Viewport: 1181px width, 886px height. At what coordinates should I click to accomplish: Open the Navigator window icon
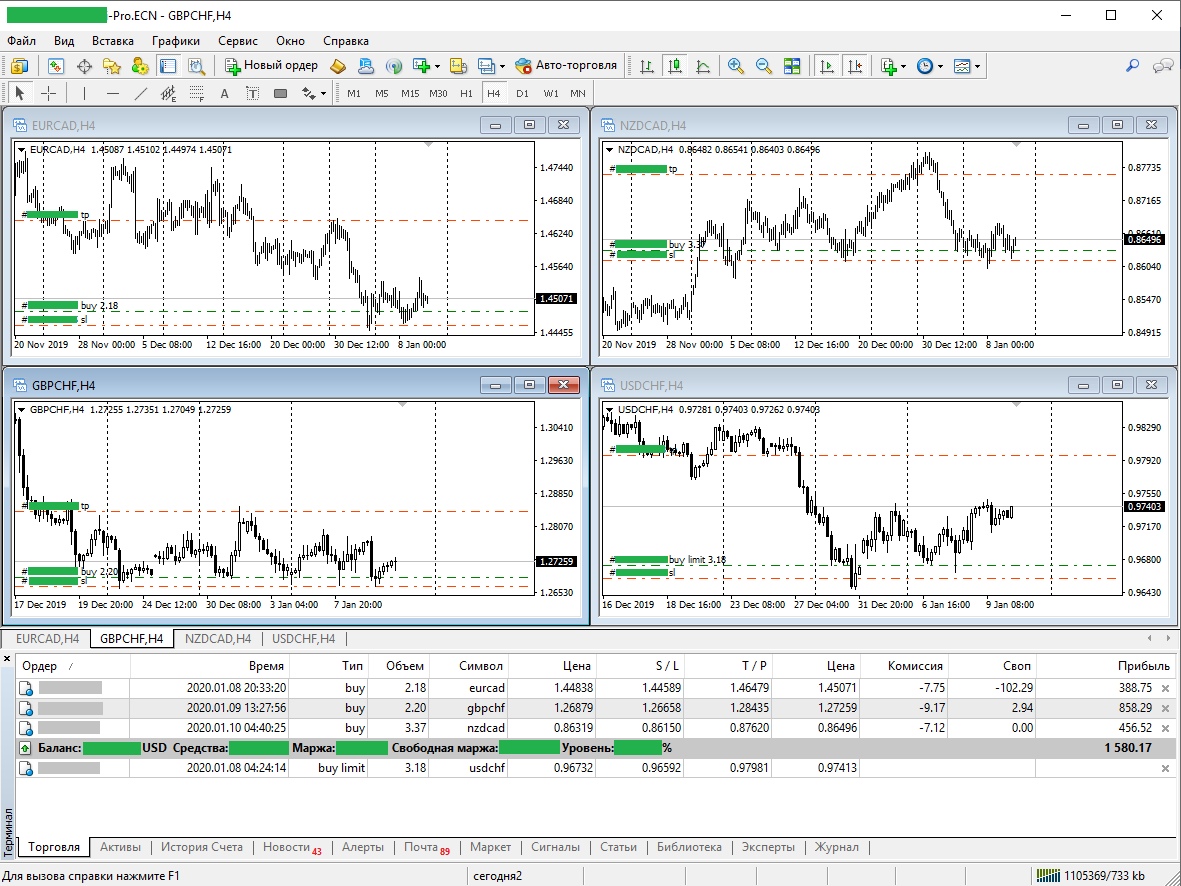(112, 66)
